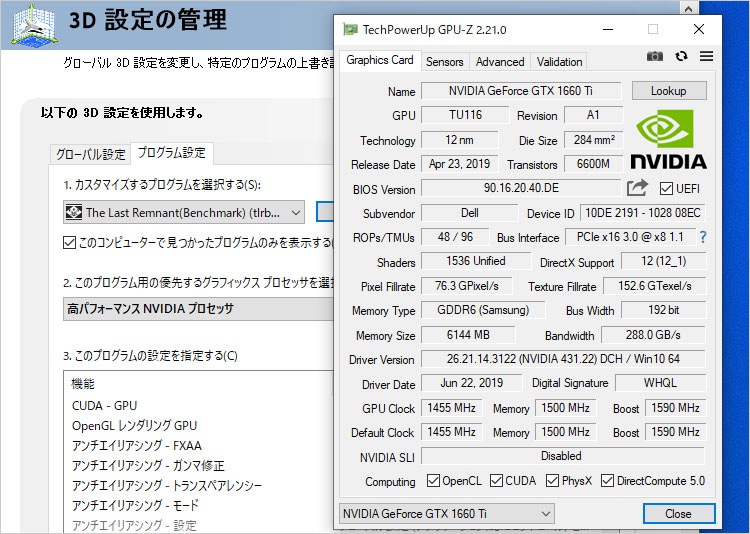Switch to the プログラム設定 tab
This screenshot has height=534, width=750.
[172, 153]
